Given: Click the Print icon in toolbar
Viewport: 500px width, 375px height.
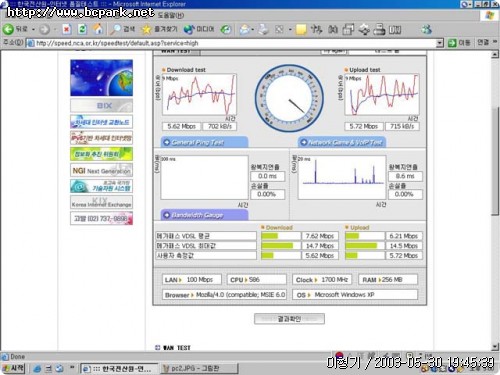Looking at the screenshot, I should tap(264, 30).
